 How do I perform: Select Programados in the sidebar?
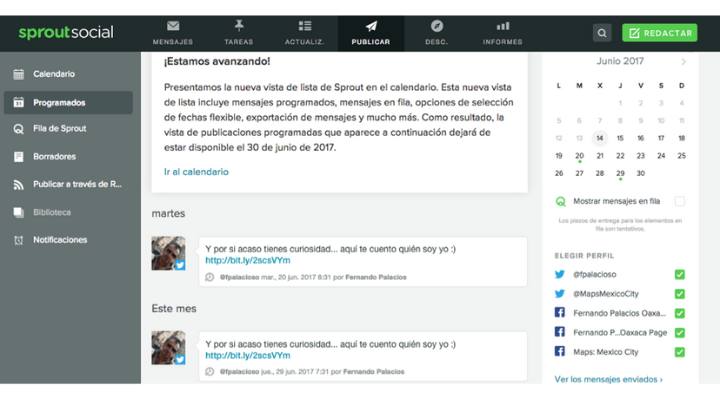point(68,102)
